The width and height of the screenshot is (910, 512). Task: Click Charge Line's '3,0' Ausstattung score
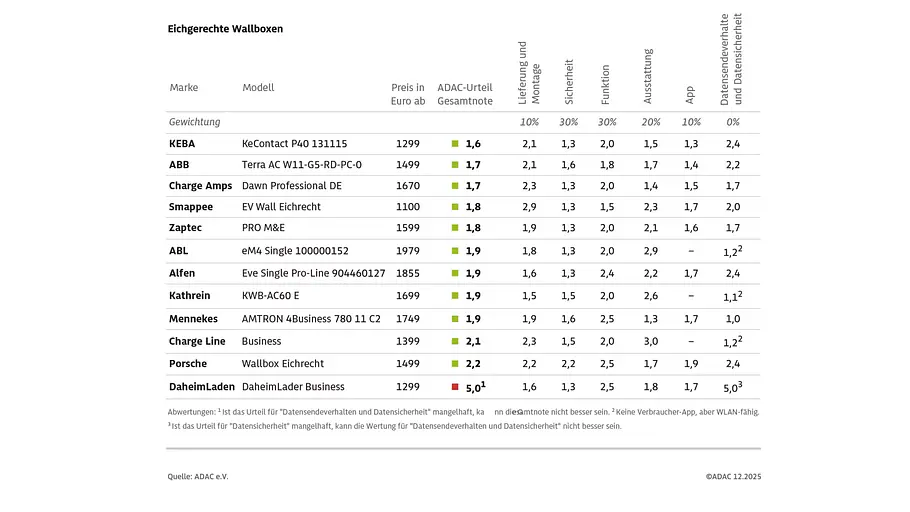tap(651, 342)
